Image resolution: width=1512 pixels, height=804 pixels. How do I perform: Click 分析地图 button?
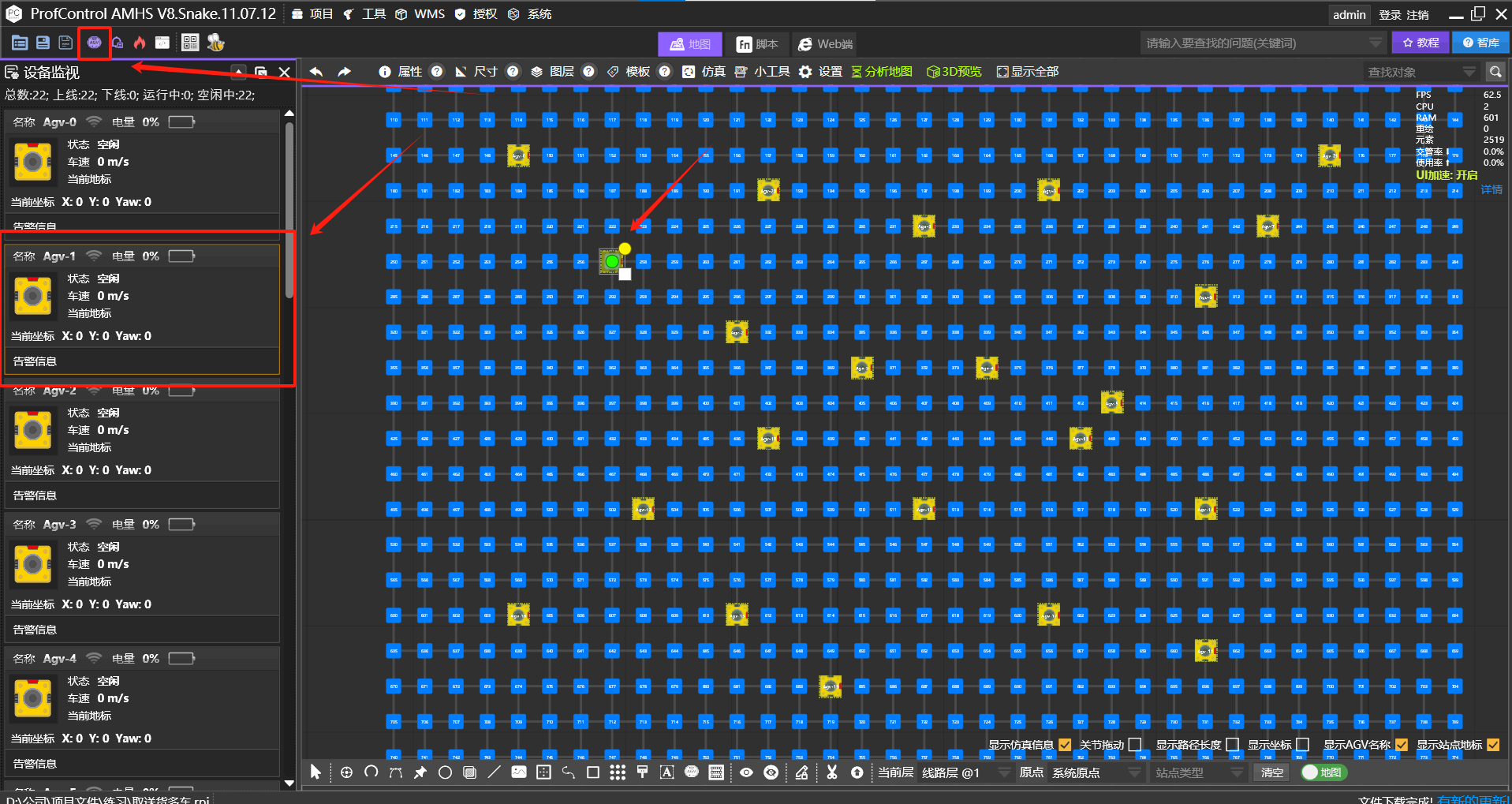[x=882, y=72]
